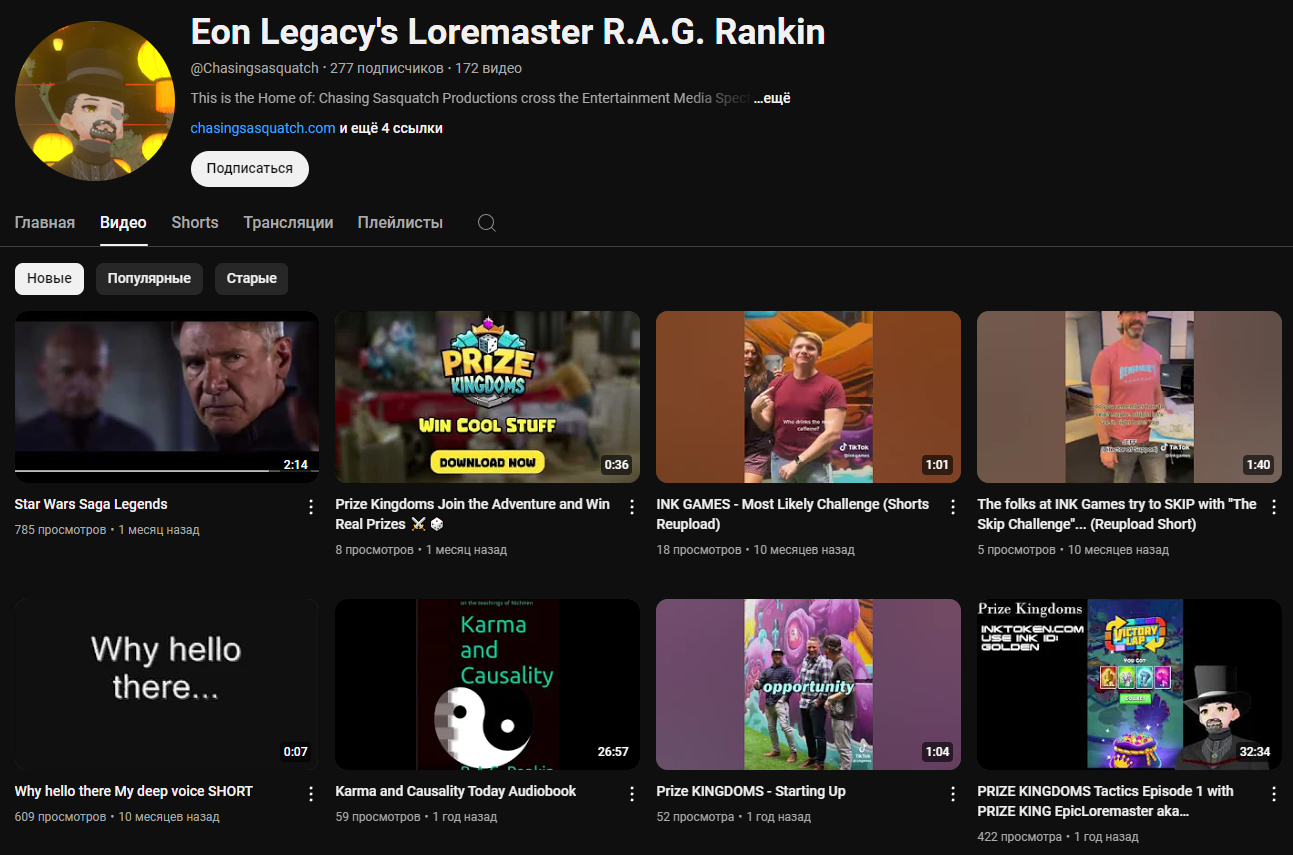Click the 26:57 duration badge
The image size is (1293, 855).
[613, 752]
